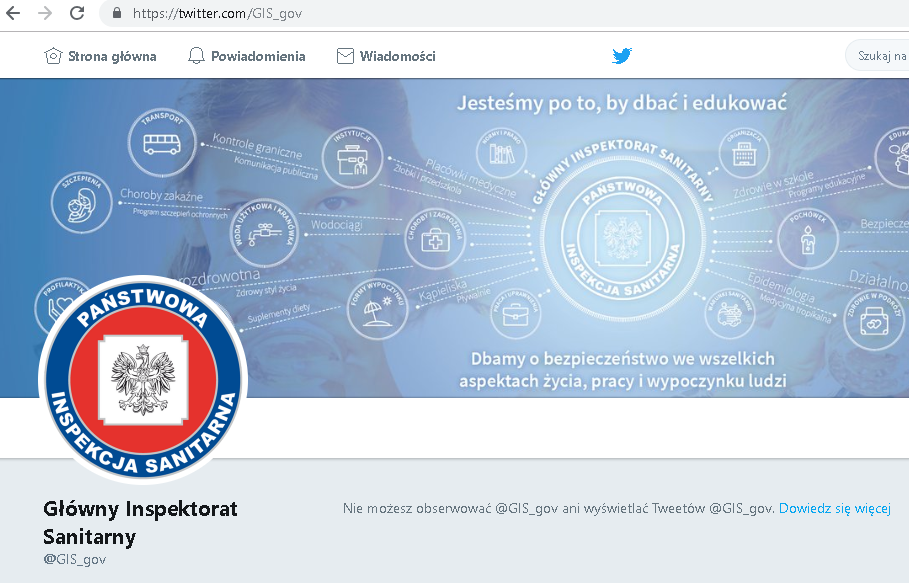Click the profile name Główny Inspektorat Sanitarny

click(140, 522)
